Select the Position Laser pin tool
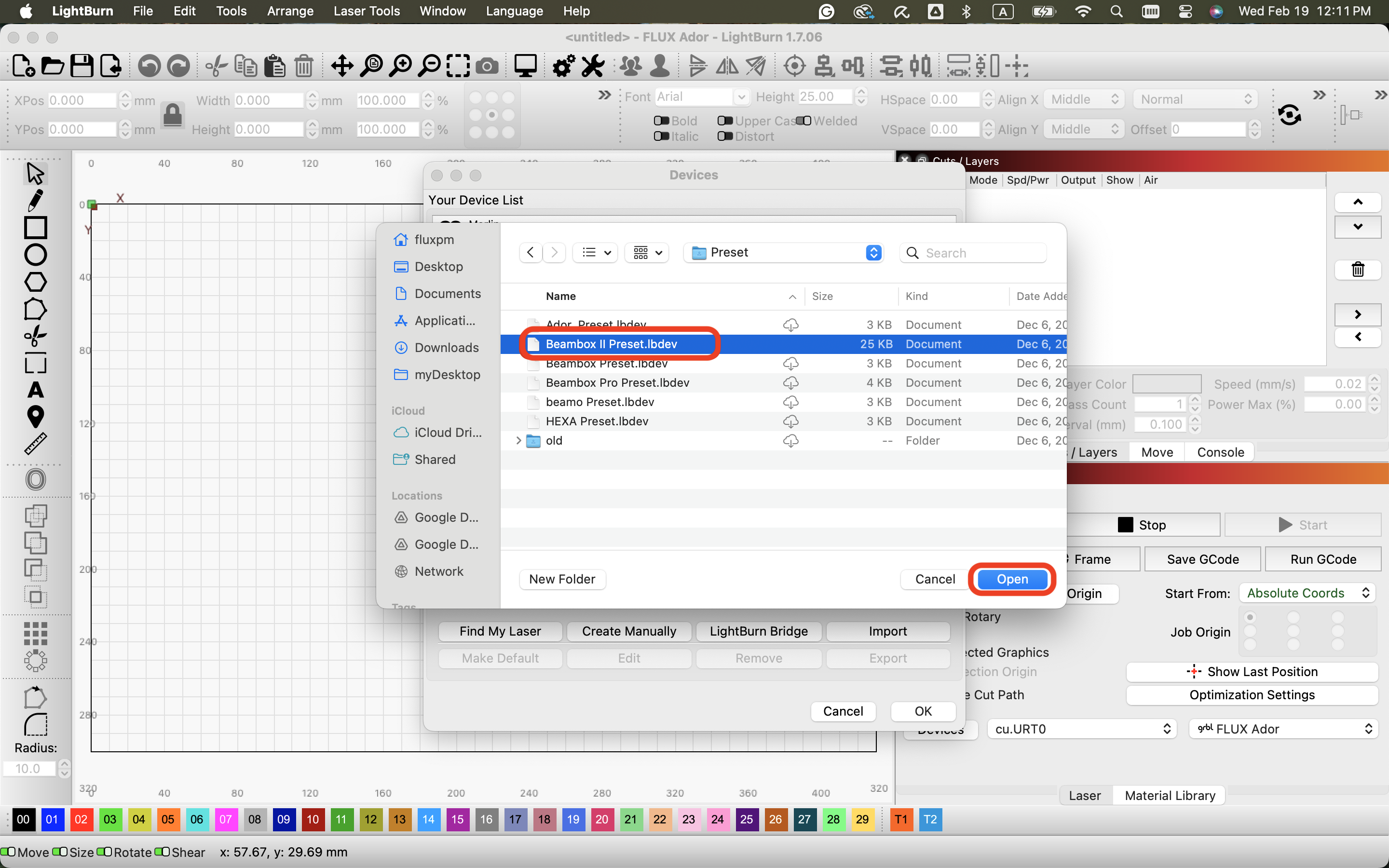This screenshot has width=1389, height=868. (35, 417)
